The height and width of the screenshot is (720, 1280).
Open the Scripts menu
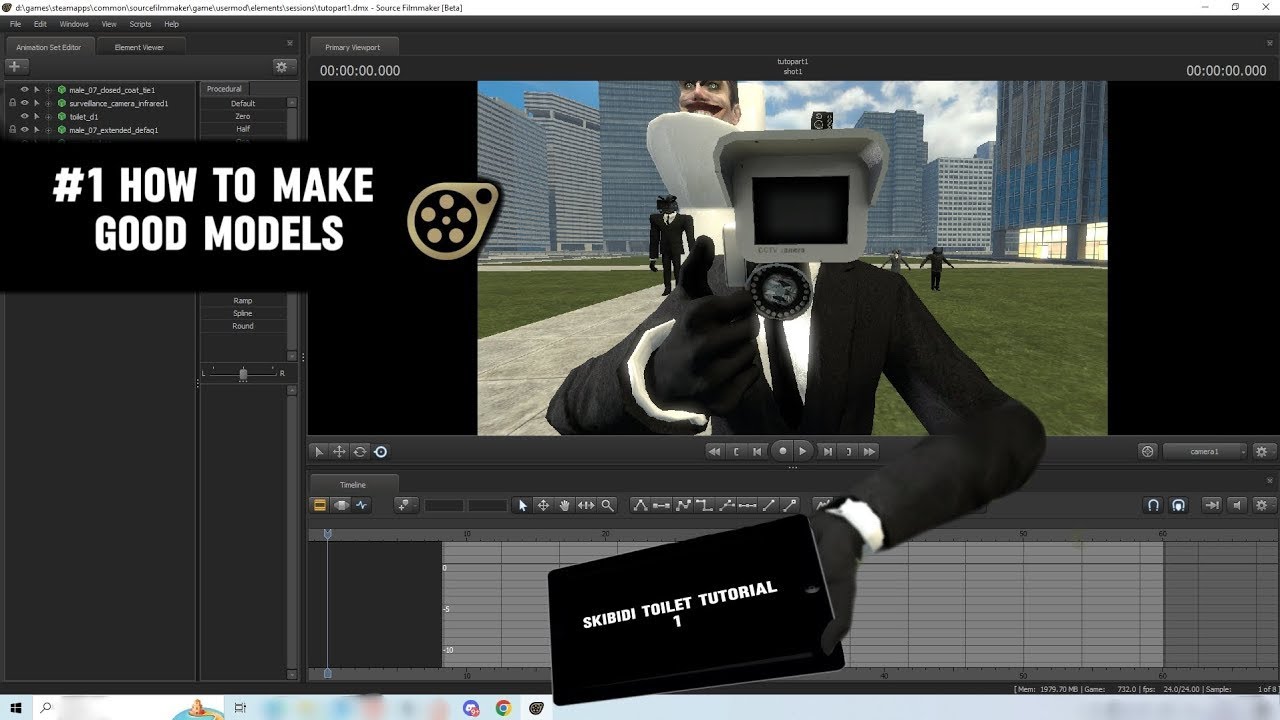(x=140, y=24)
